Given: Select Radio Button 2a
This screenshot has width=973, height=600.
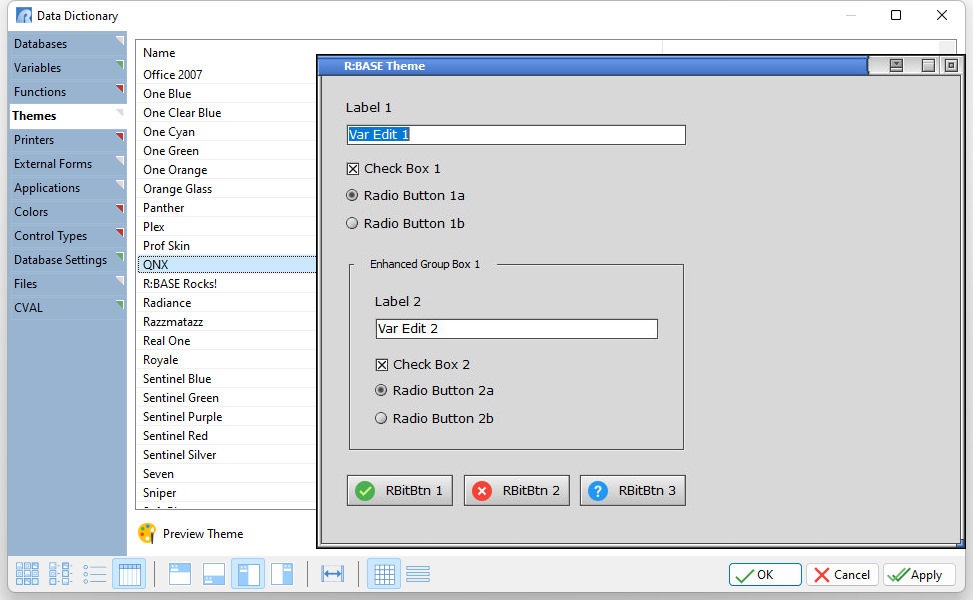Looking at the screenshot, I should pyautogui.click(x=381, y=390).
